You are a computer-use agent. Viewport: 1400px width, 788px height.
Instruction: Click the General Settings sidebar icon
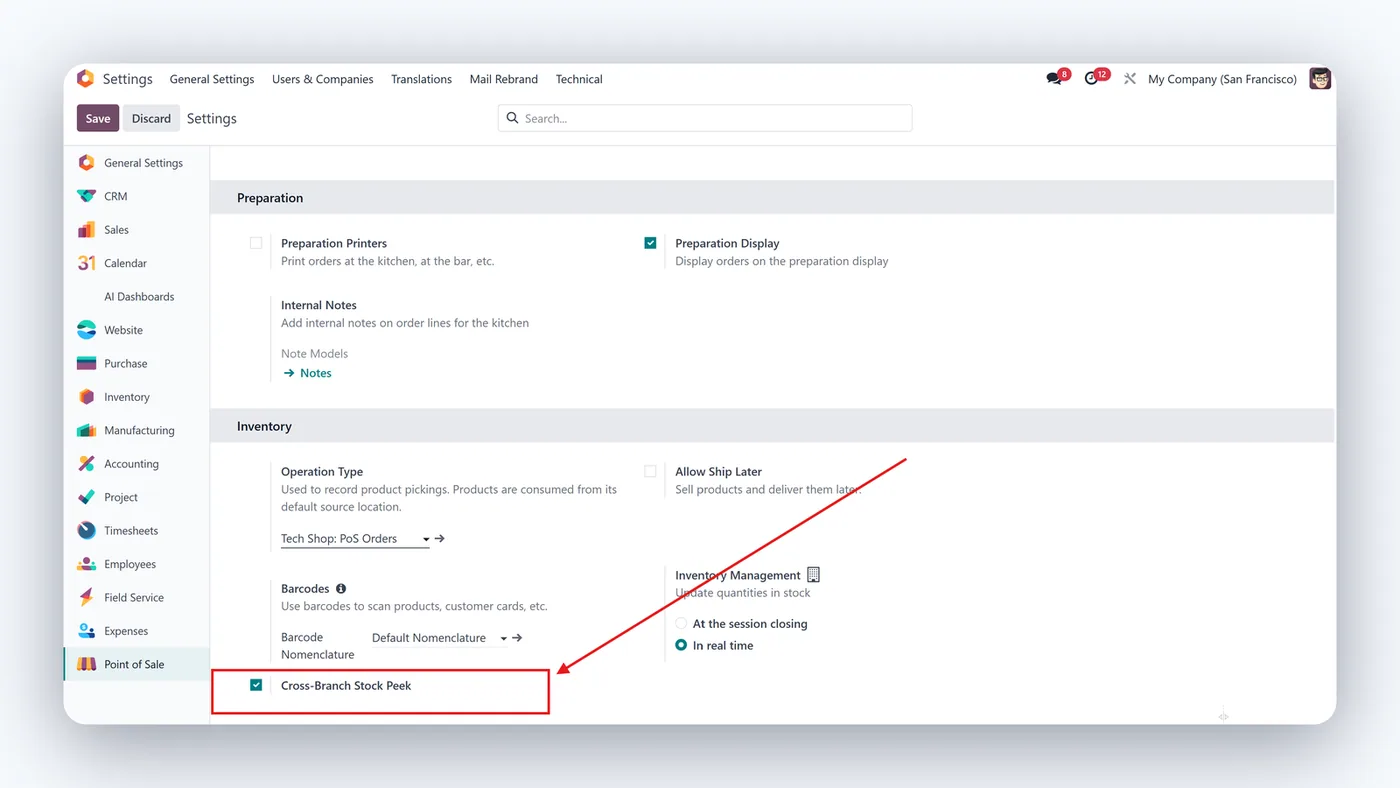tap(87, 163)
